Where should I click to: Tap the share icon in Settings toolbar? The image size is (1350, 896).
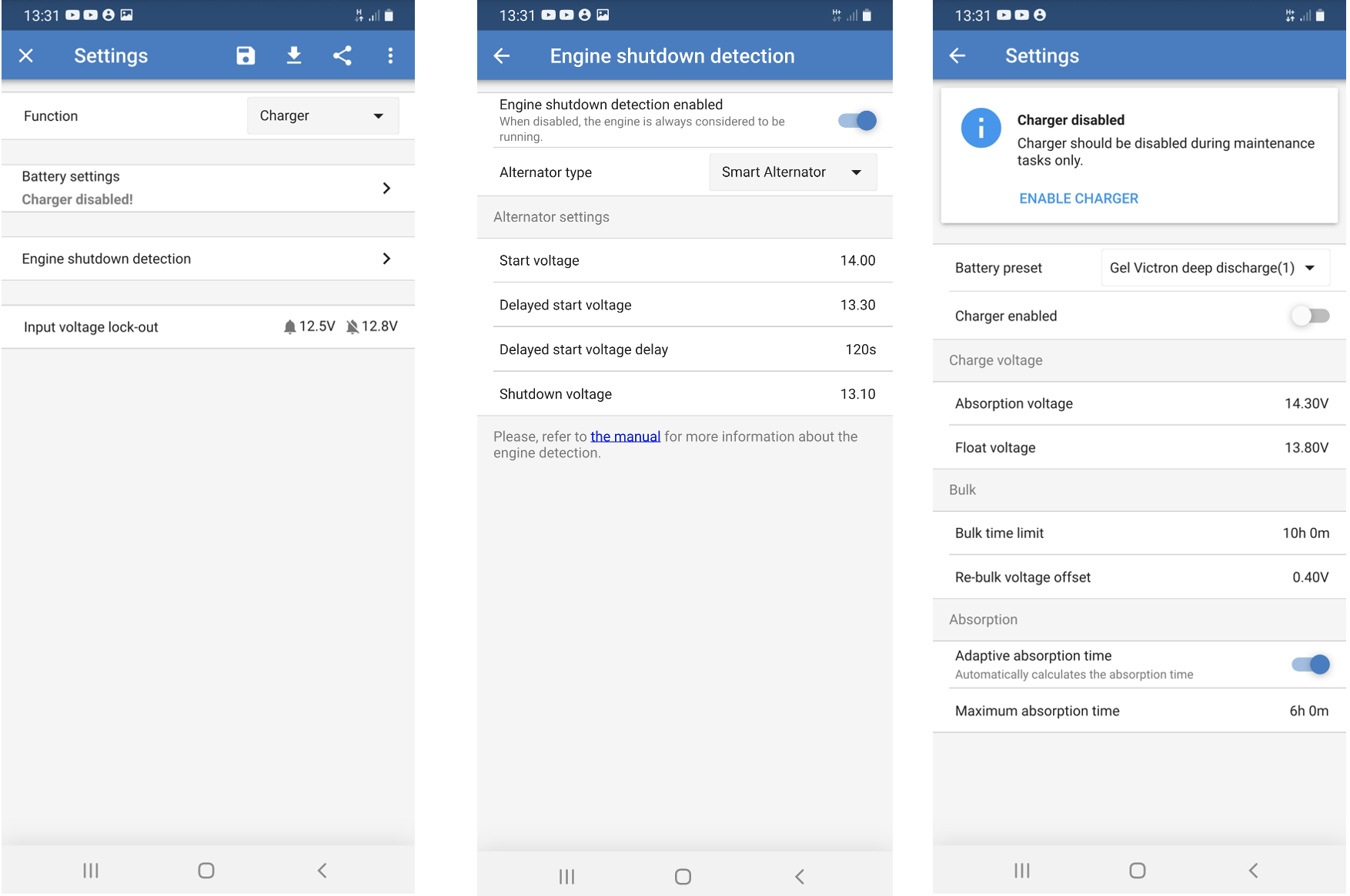tap(343, 55)
